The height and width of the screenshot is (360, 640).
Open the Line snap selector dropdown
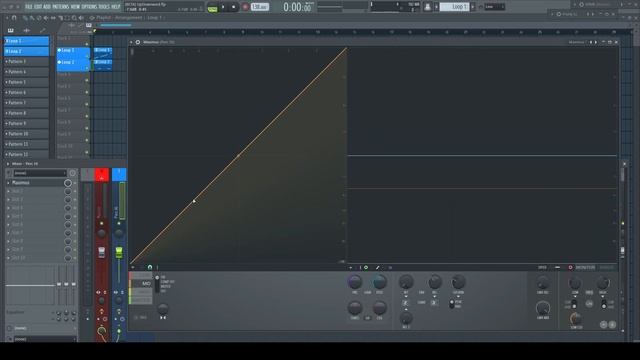pos(494,7)
